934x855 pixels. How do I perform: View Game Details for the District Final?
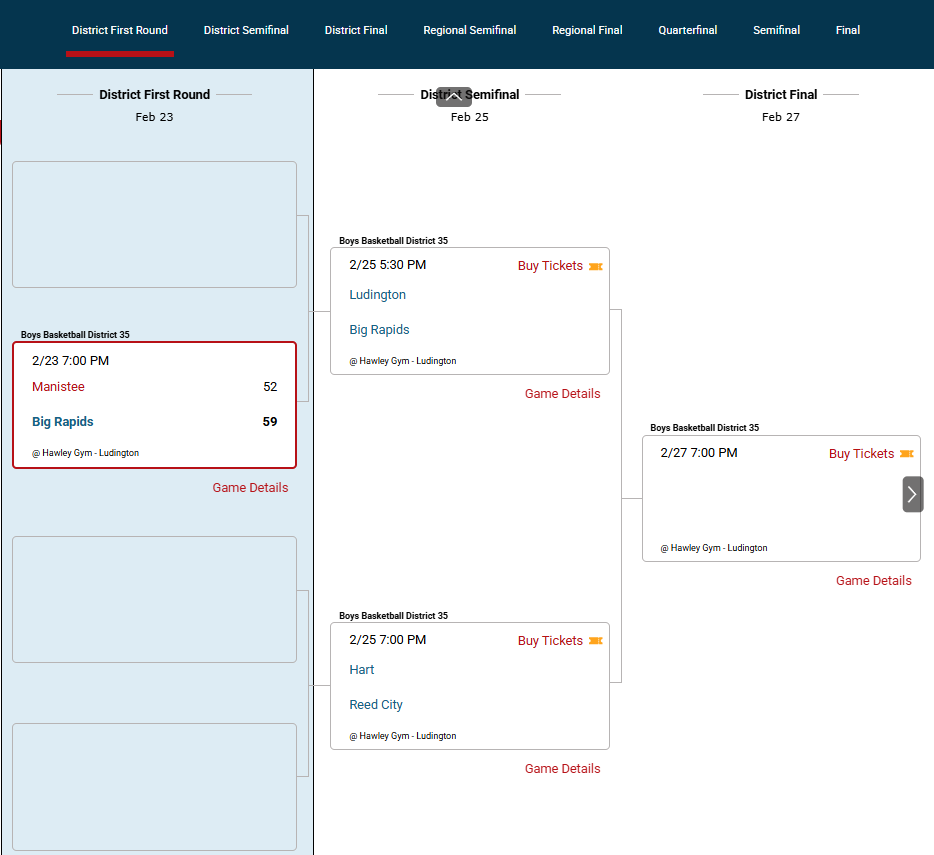coord(873,581)
